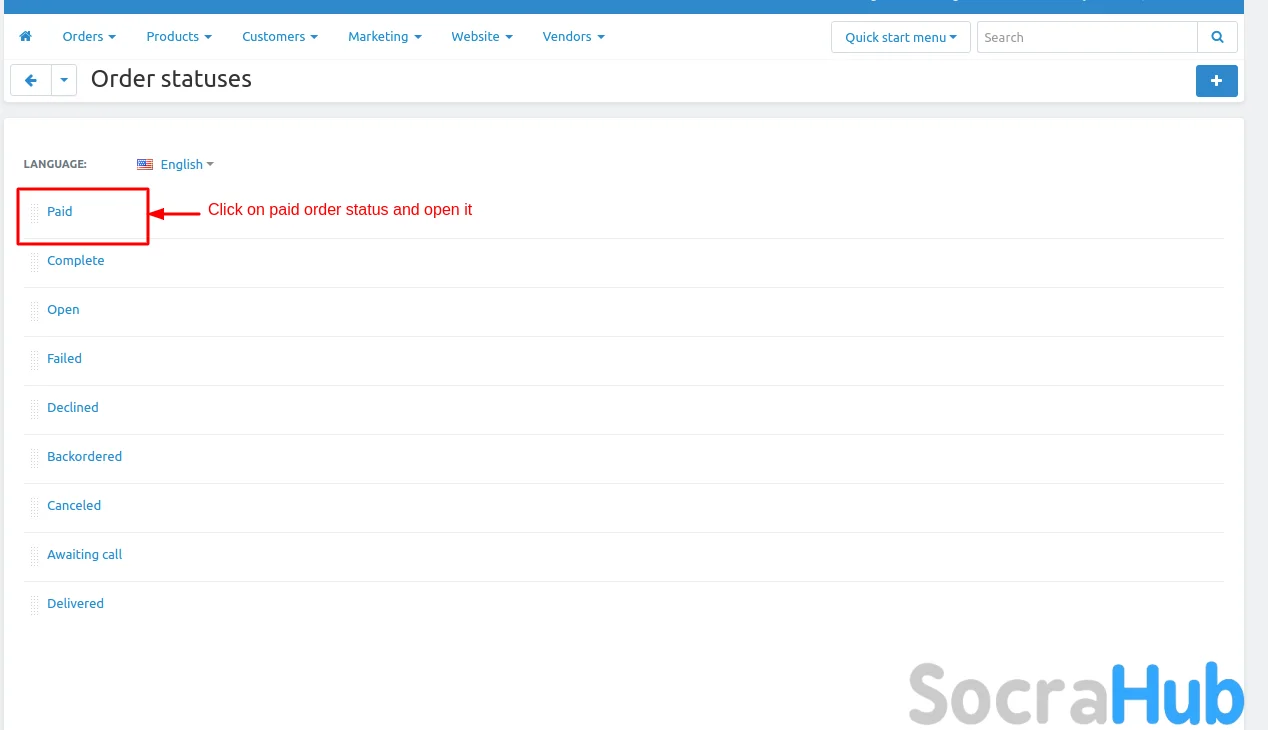Screen dimensions: 1268x730
Task: Expand the caret next to back arrow
Action: [x=64, y=80]
